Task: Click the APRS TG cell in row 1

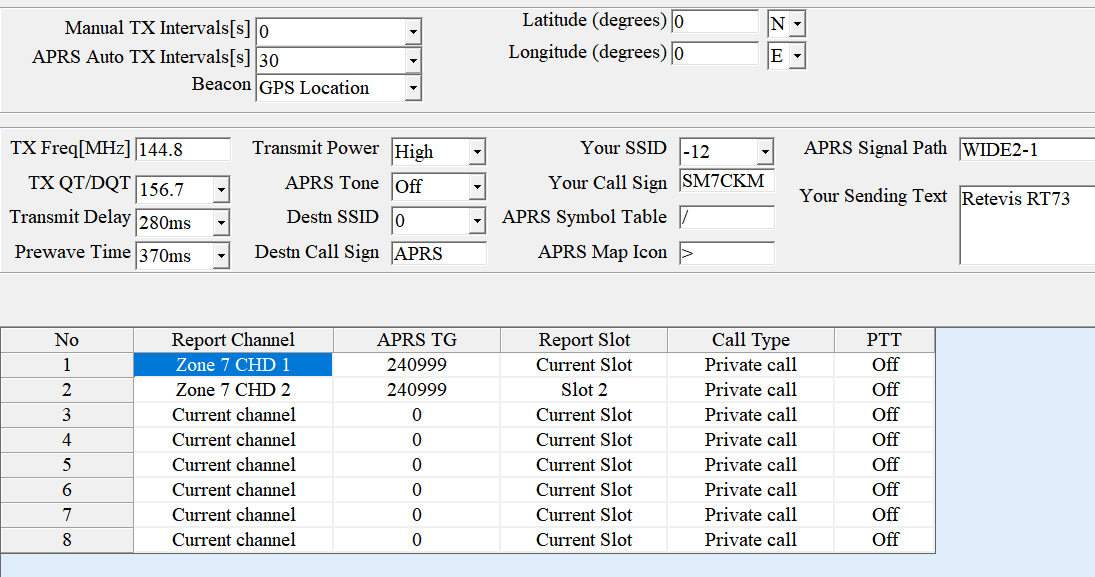Action: 416,365
